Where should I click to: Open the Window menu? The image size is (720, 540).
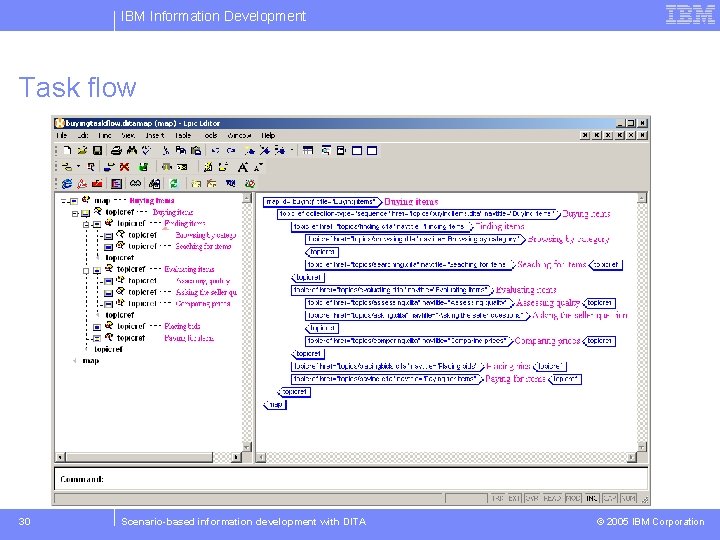click(x=239, y=135)
